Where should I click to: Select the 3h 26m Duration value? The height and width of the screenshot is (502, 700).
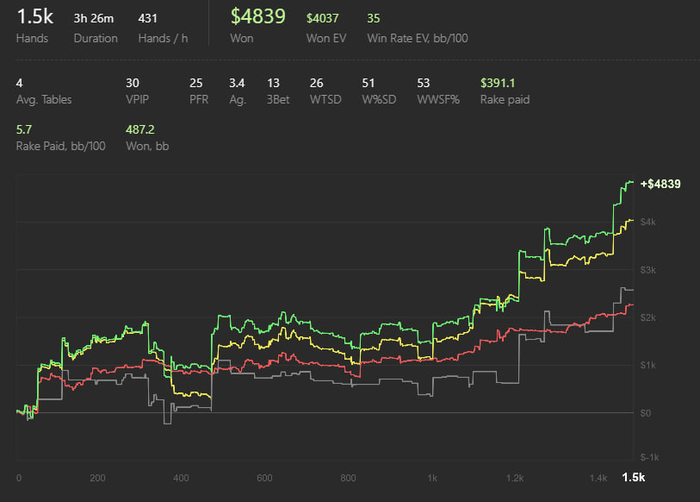[x=93, y=18]
